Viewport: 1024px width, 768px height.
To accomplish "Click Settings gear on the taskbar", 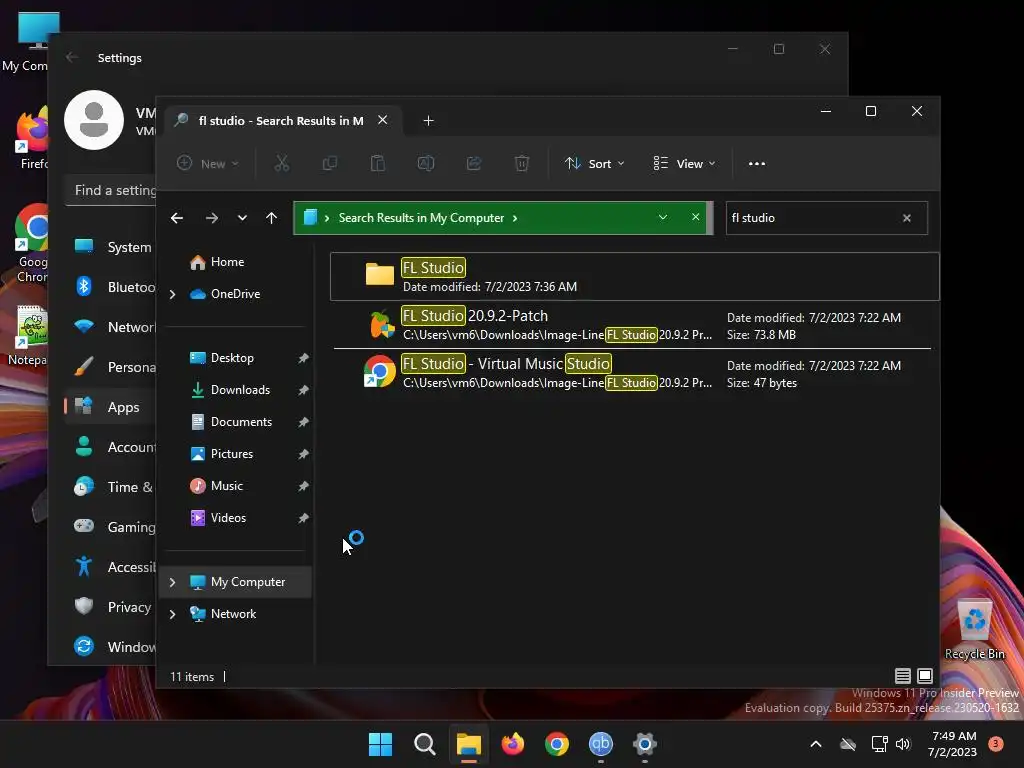I will (x=645, y=744).
